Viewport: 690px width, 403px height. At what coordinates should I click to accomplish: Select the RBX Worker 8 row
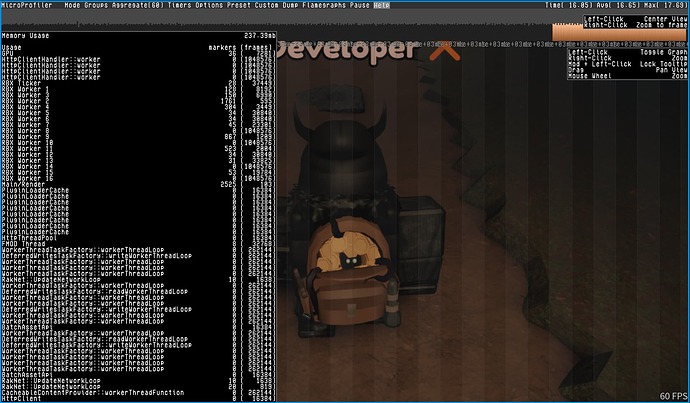[x=139, y=131]
